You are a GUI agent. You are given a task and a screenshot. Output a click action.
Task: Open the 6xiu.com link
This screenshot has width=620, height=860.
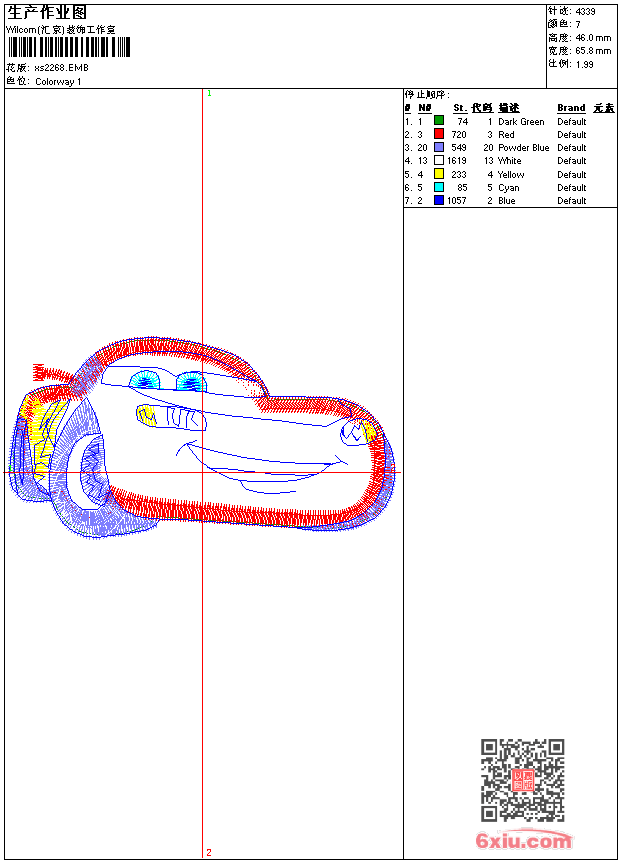[524, 840]
